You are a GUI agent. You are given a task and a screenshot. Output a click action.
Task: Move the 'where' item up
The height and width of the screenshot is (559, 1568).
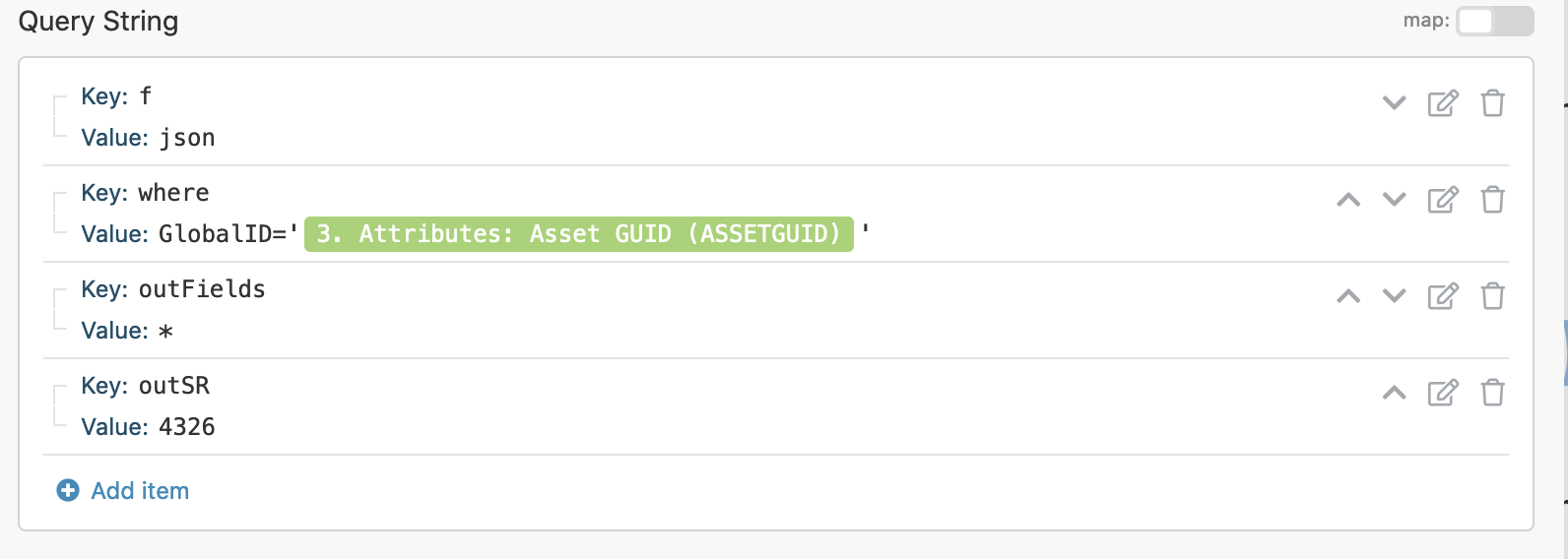click(x=1348, y=200)
